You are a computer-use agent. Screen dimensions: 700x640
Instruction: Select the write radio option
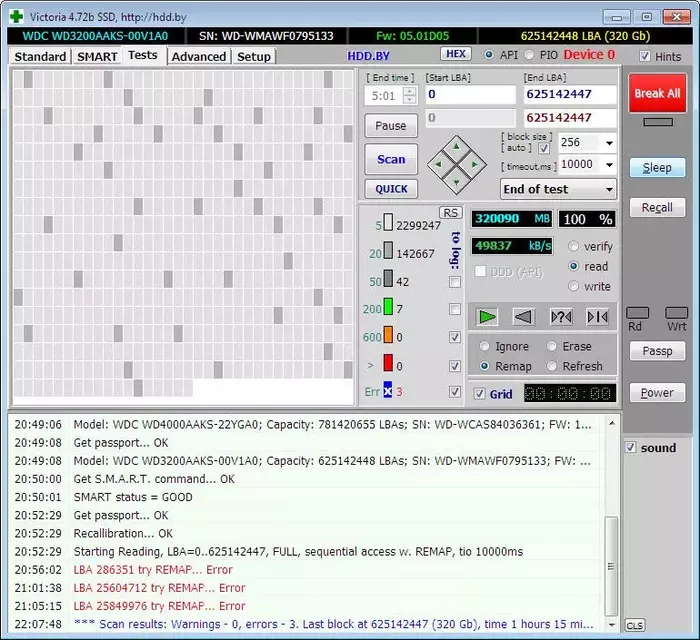point(574,286)
